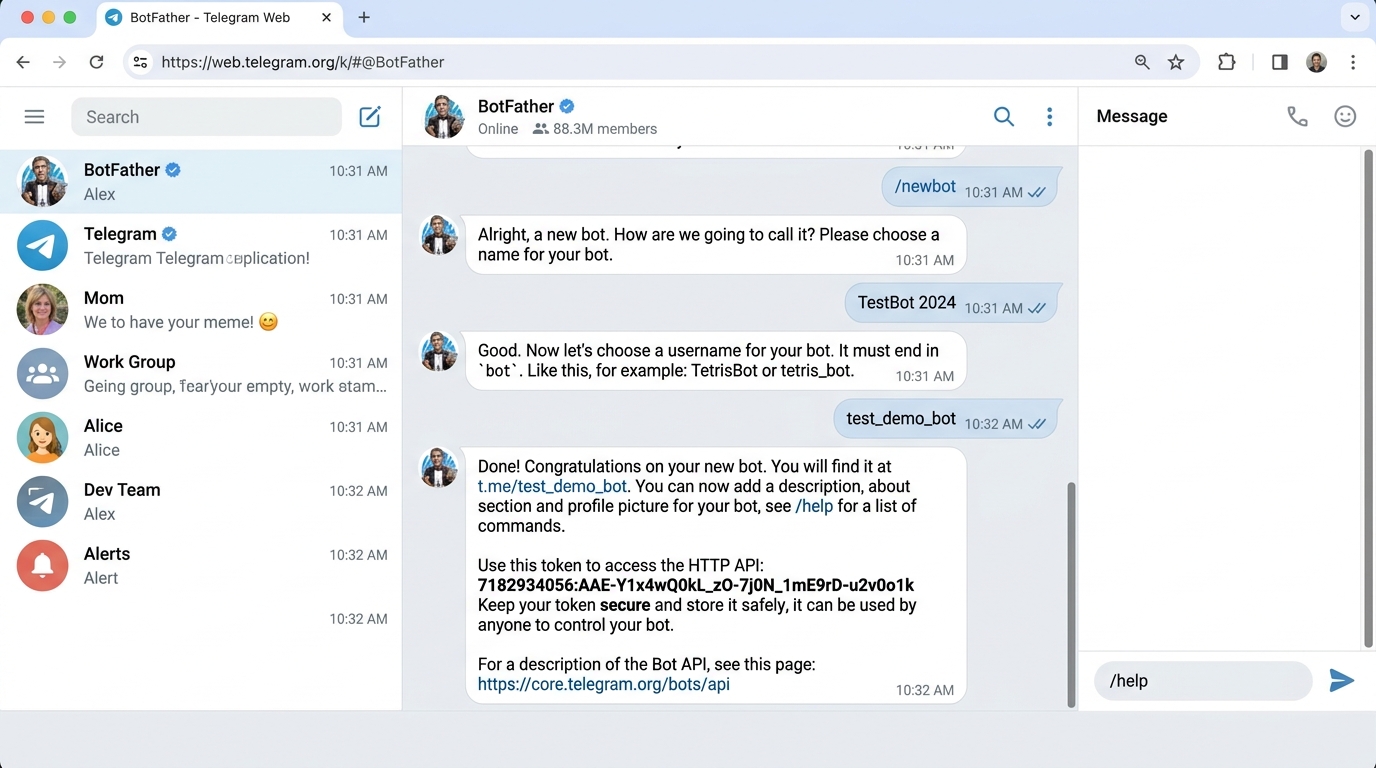This screenshot has width=1376, height=768.
Task: Click the verified badge next to BotFather
Action: (x=567, y=105)
